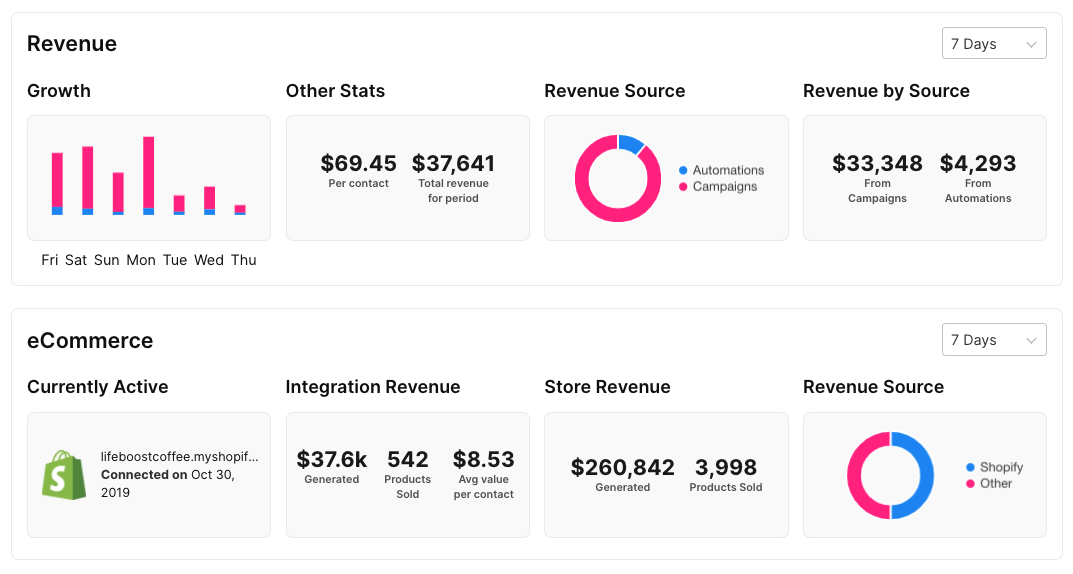Image resolution: width=1073 pixels, height=574 pixels.
Task: Select the Friday bar in Growth chart
Action: click(x=57, y=183)
